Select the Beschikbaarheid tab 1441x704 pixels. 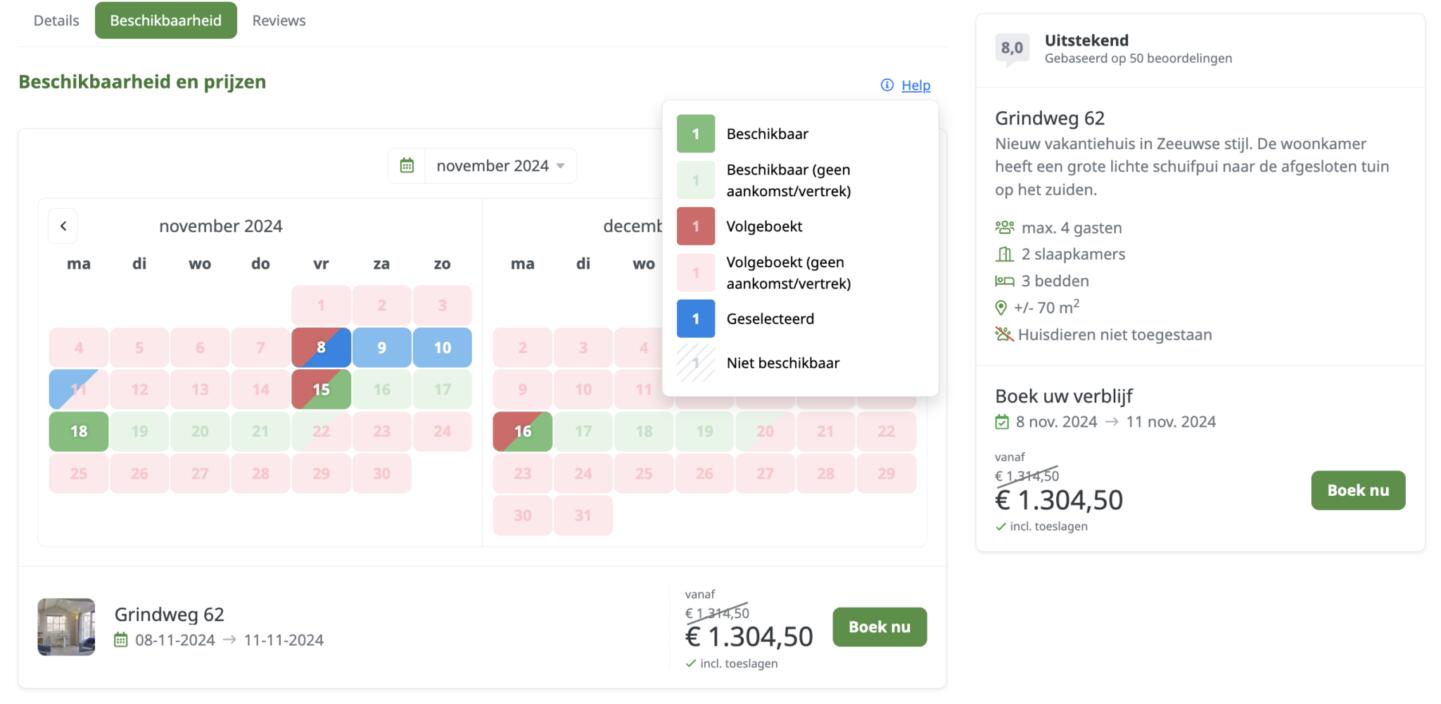166,20
